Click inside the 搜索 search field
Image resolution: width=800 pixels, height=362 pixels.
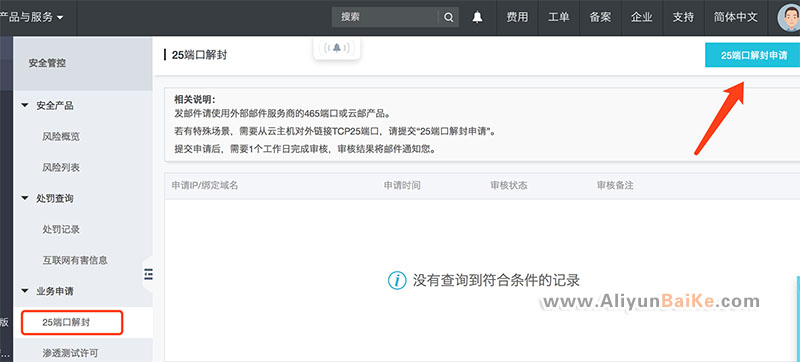tap(385, 17)
